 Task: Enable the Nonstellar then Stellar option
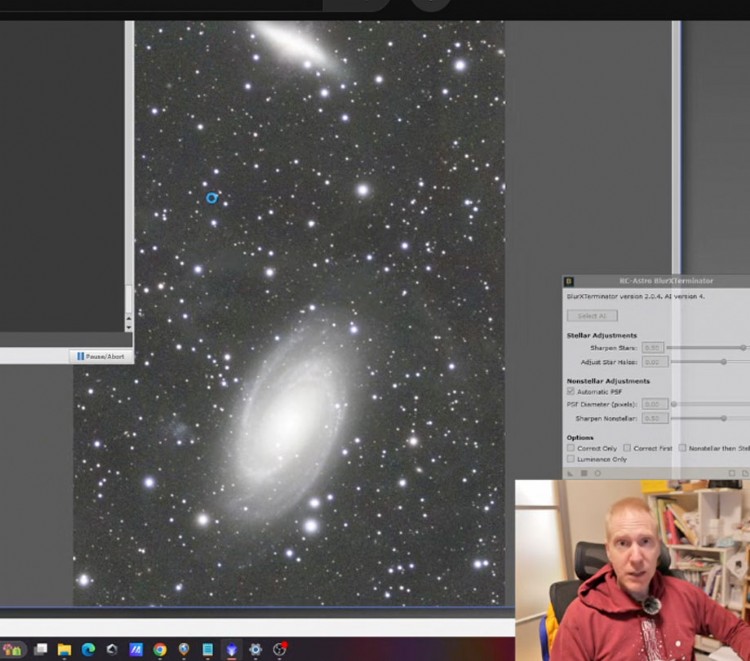click(x=683, y=448)
